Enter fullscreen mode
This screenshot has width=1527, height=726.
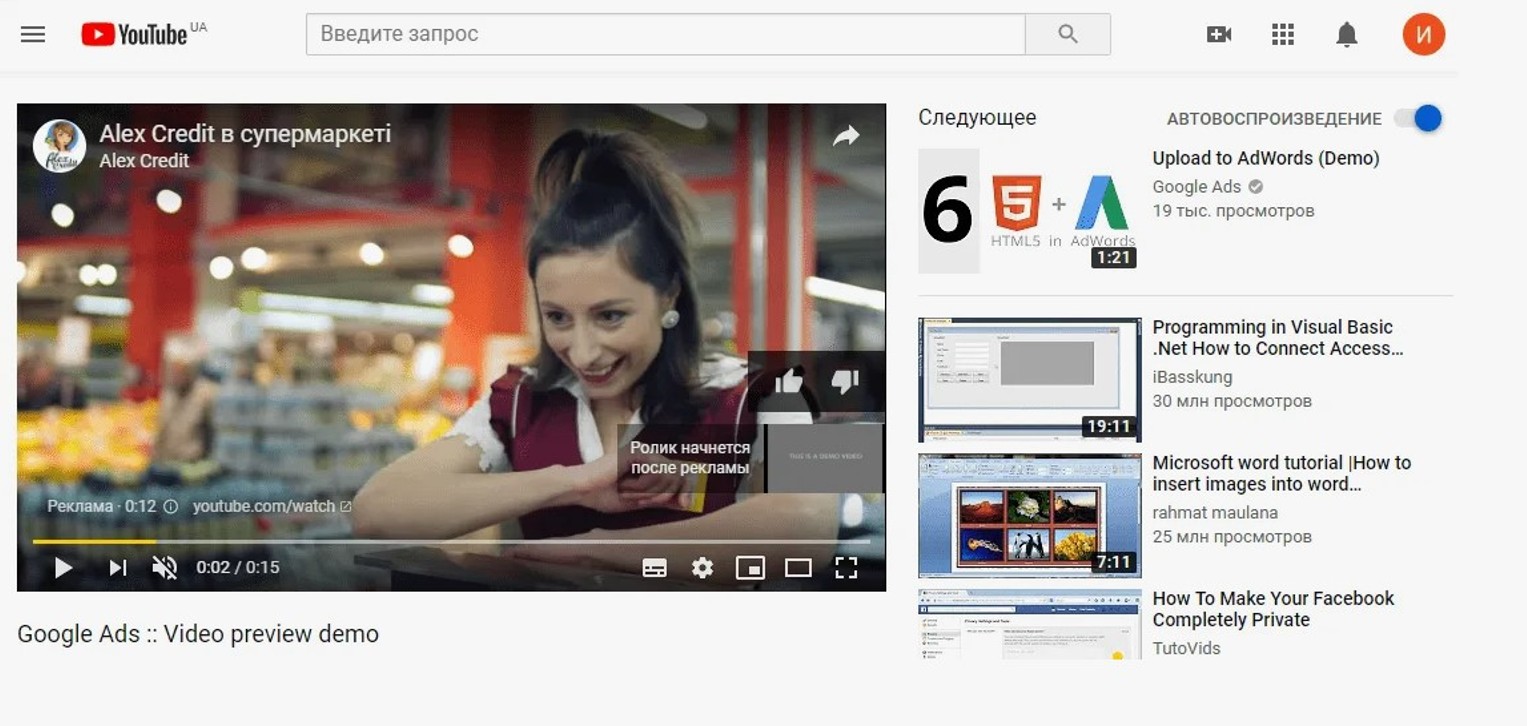pyautogui.click(x=846, y=568)
